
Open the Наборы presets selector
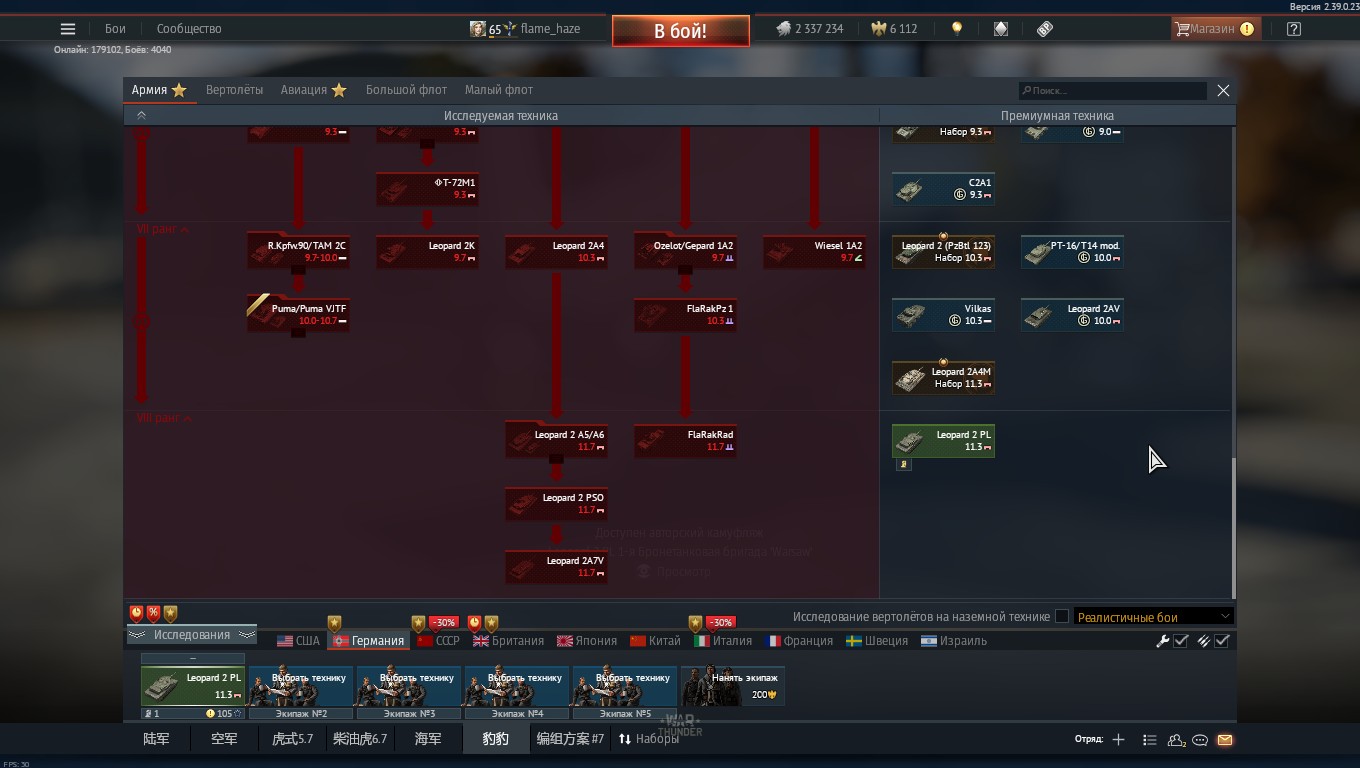click(x=648, y=739)
